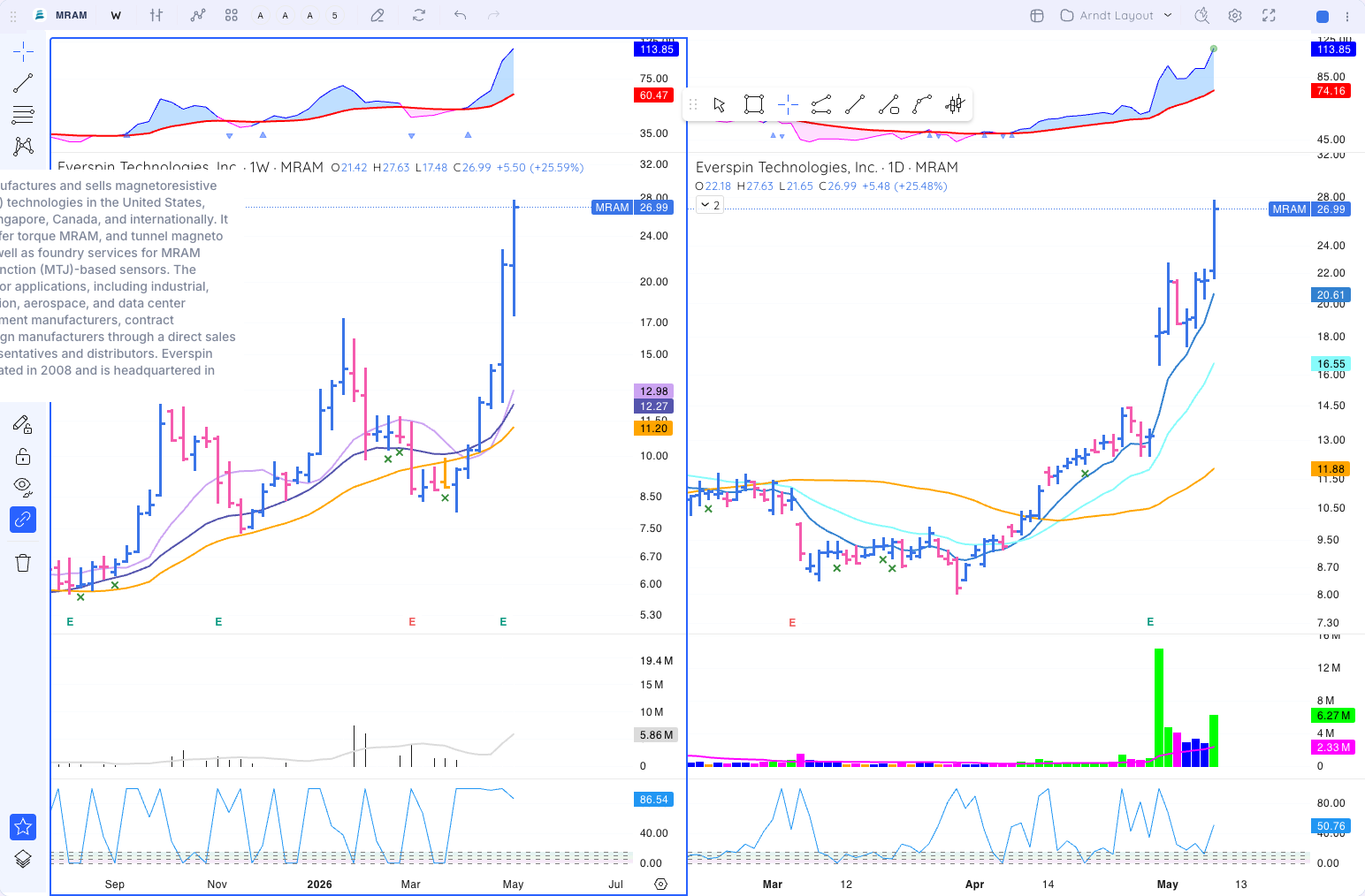Select the bars pattern tool in floating toolbar
Image resolution: width=1365 pixels, height=896 pixels.
pos(955,105)
